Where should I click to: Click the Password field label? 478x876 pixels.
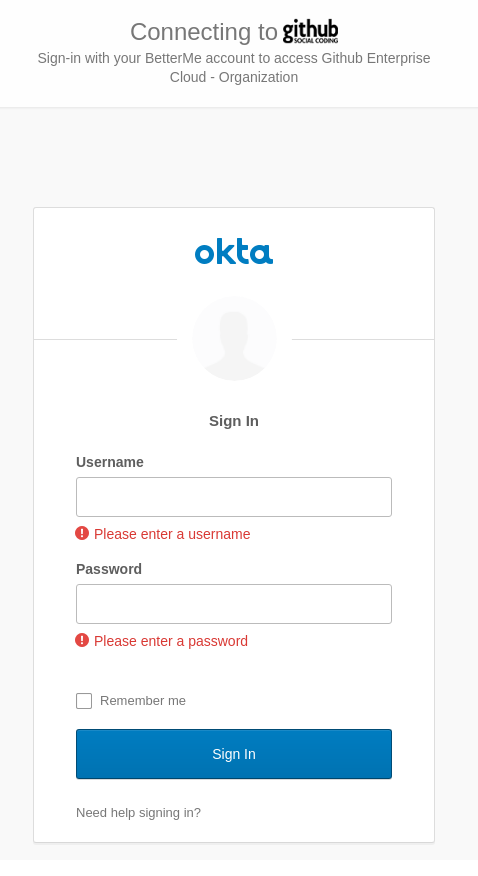click(x=109, y=569)
